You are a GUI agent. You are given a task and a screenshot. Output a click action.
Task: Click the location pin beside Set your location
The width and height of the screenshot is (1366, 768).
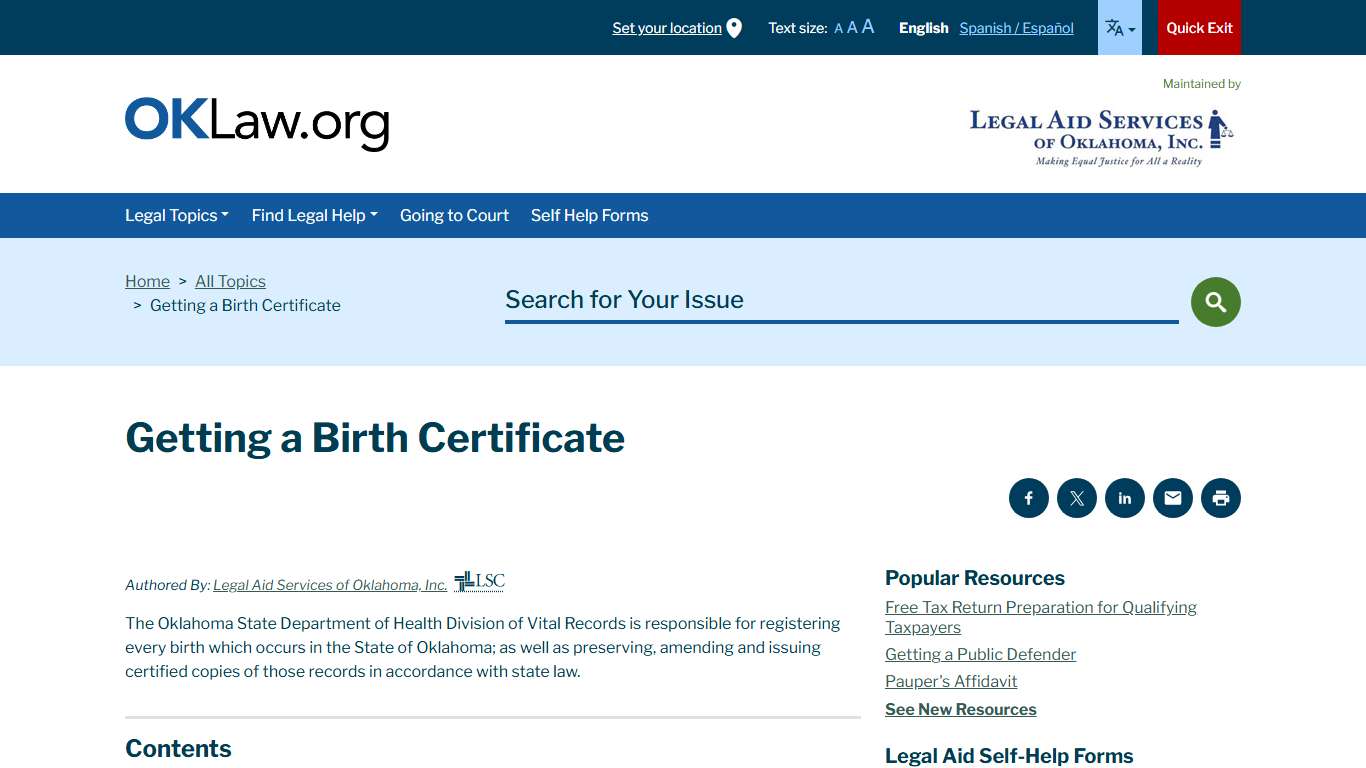click(735, 27)
